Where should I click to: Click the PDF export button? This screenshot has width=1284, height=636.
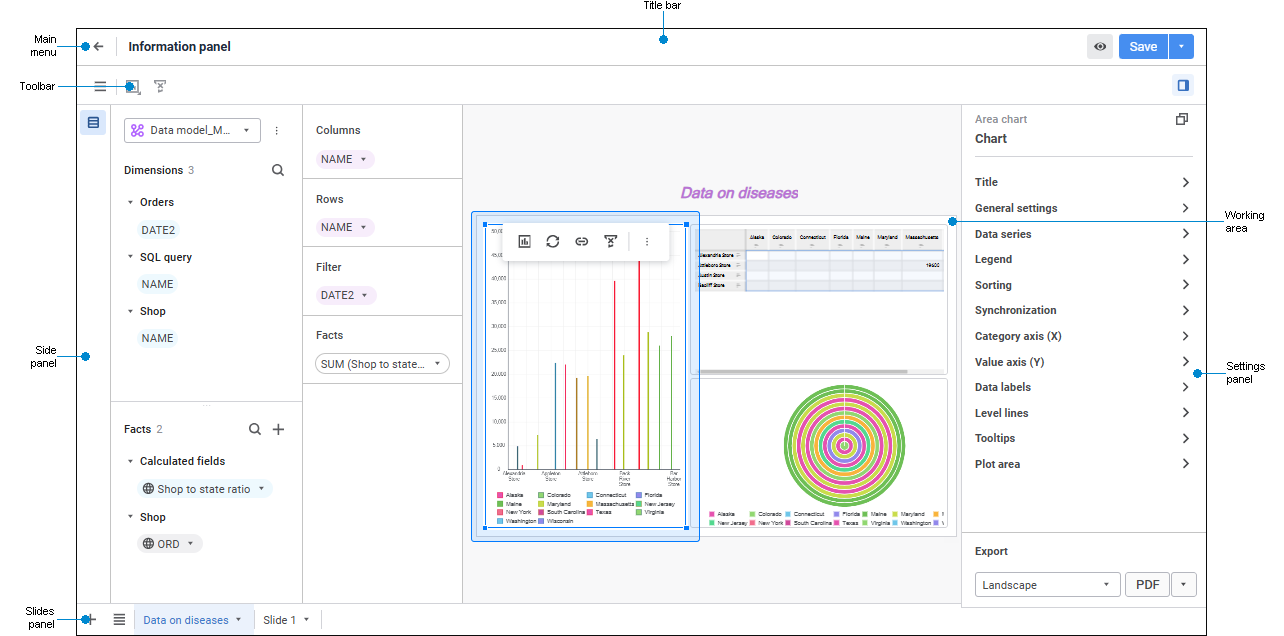pyautogui.click(x=1147, y=585)
